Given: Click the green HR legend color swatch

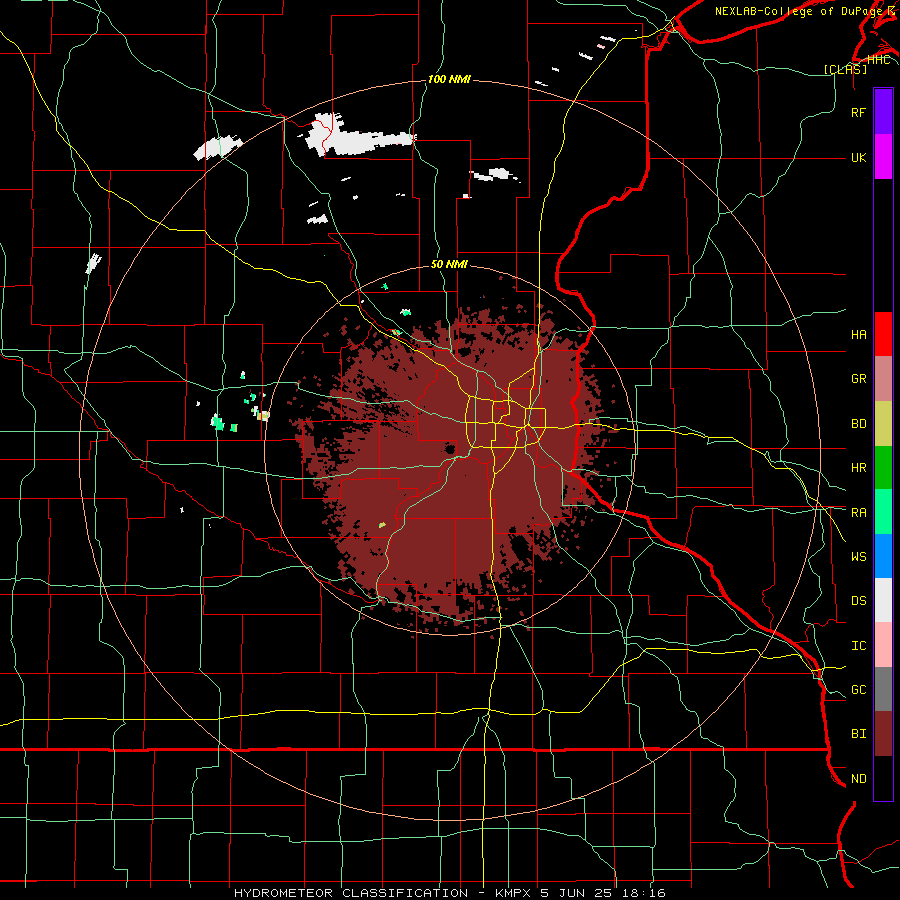Looking at the screenshot, I should tap(883, 468).
